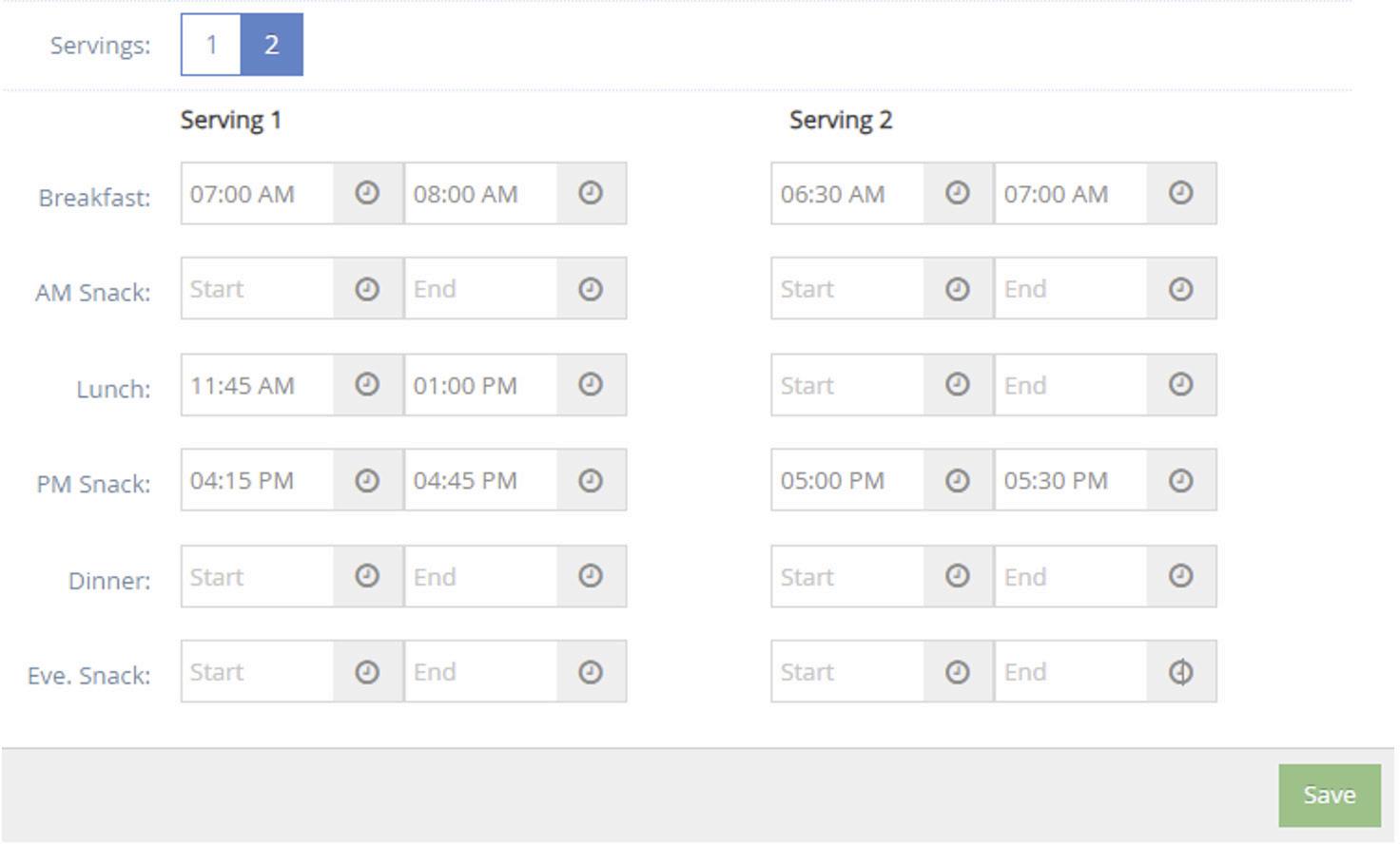Click Serving 1 Lunch end time field
The width and height of the screenshot is (1400, 846).
481,385
